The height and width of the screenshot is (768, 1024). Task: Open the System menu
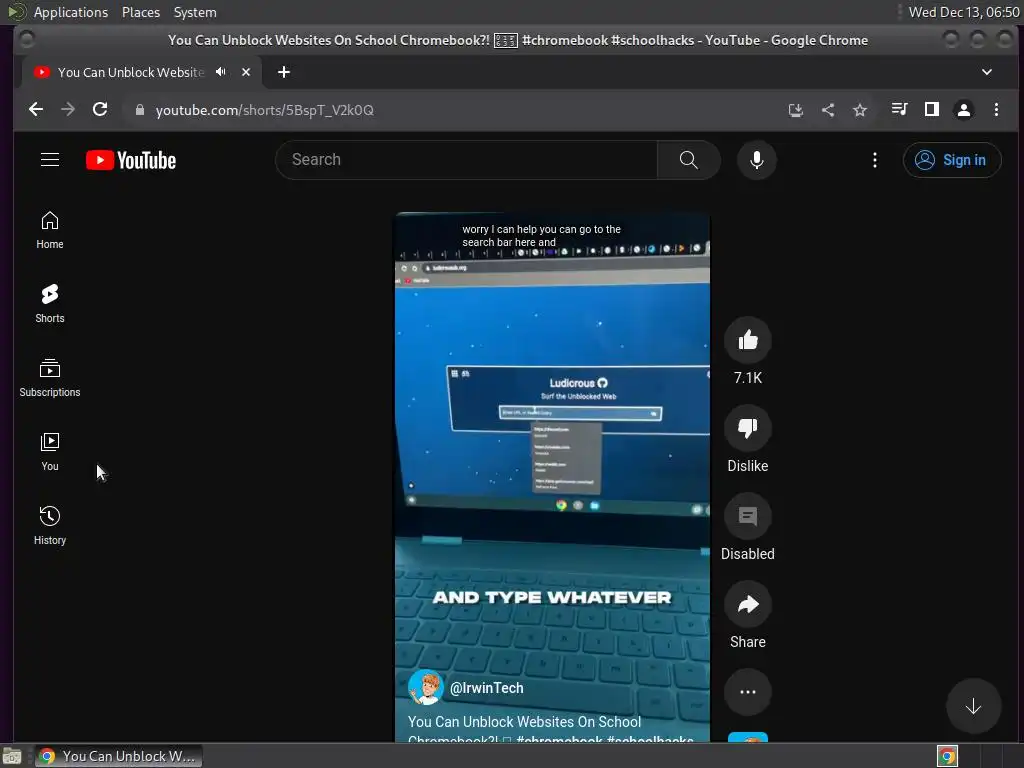pos(195,12)
